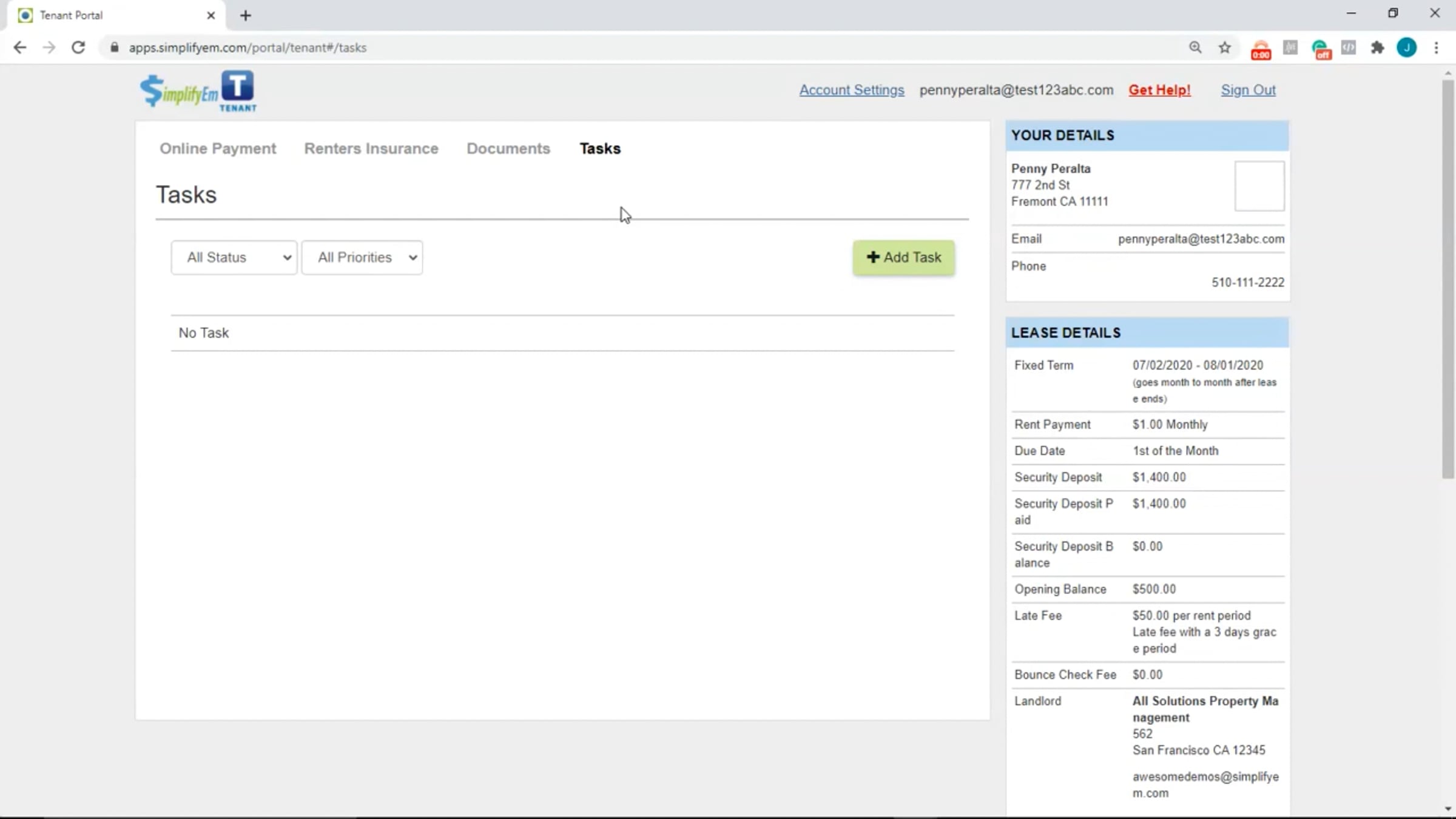Click the 'All Solutions Property Management' landlord name
This screenshot has width=1456, height=819.
[1205, 709]
